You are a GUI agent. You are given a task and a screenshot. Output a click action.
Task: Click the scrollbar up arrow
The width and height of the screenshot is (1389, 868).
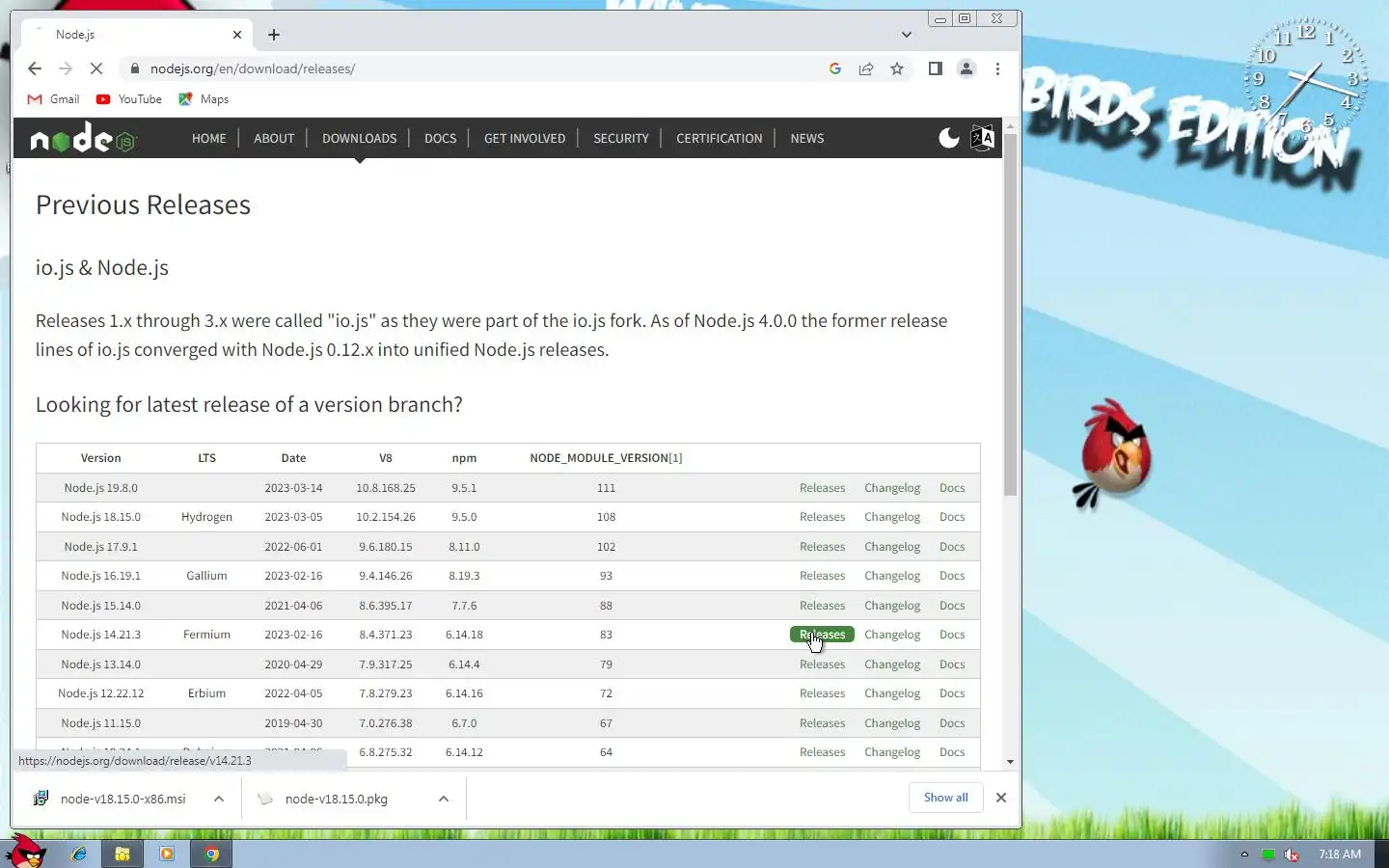coord(1010,126)
